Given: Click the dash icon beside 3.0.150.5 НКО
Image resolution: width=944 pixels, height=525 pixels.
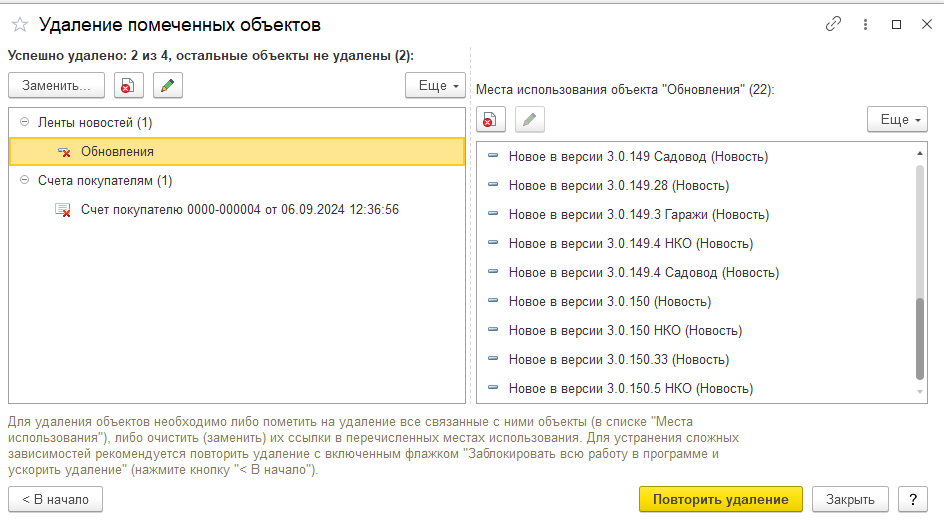Looking at the screenshot, I should tap(492, 387).
